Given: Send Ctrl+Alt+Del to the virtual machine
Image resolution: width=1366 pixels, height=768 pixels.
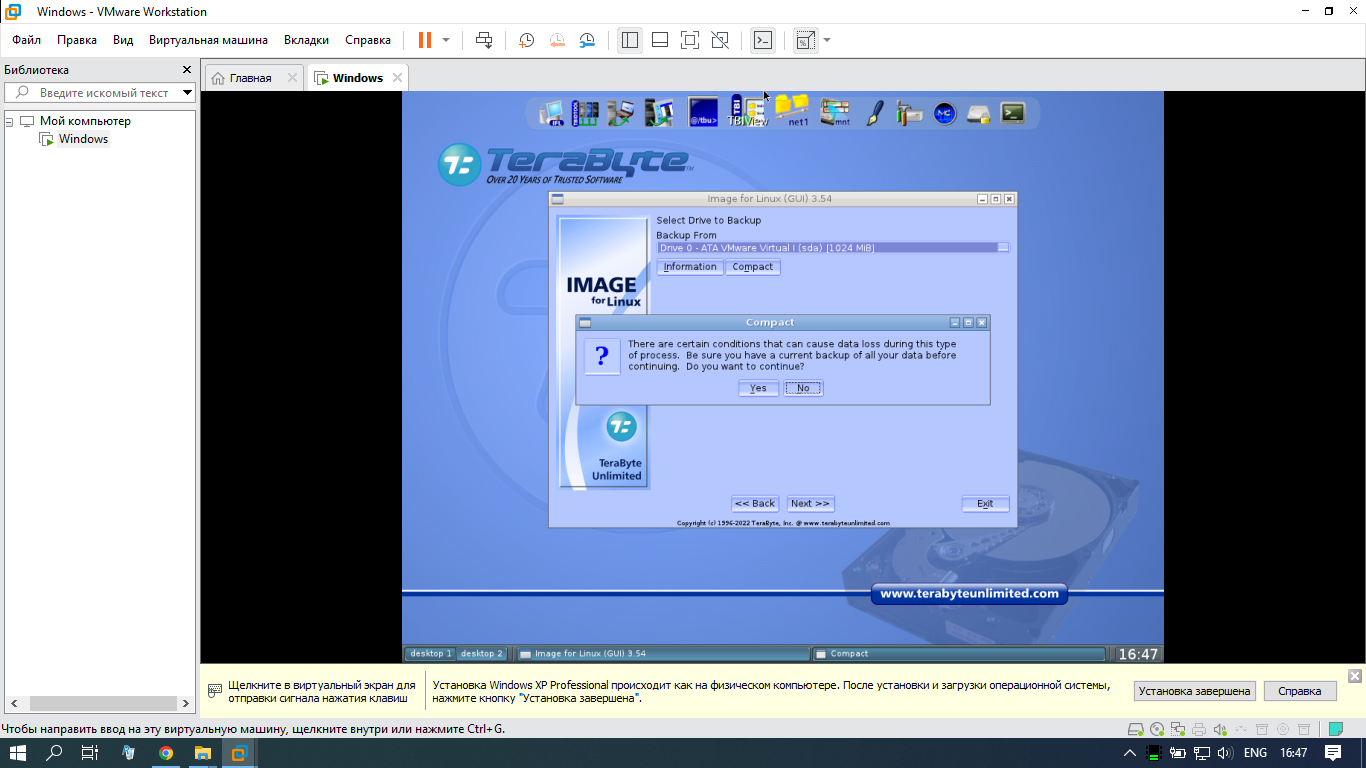Looking at the screenshot, I should click(x=484, y=40).
